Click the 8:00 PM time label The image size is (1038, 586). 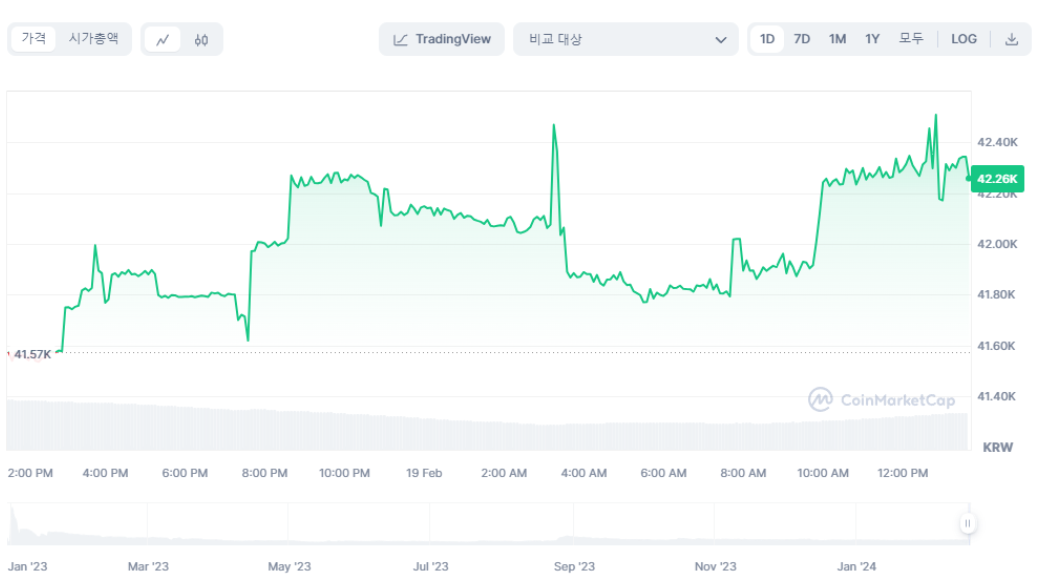(264, 473)
